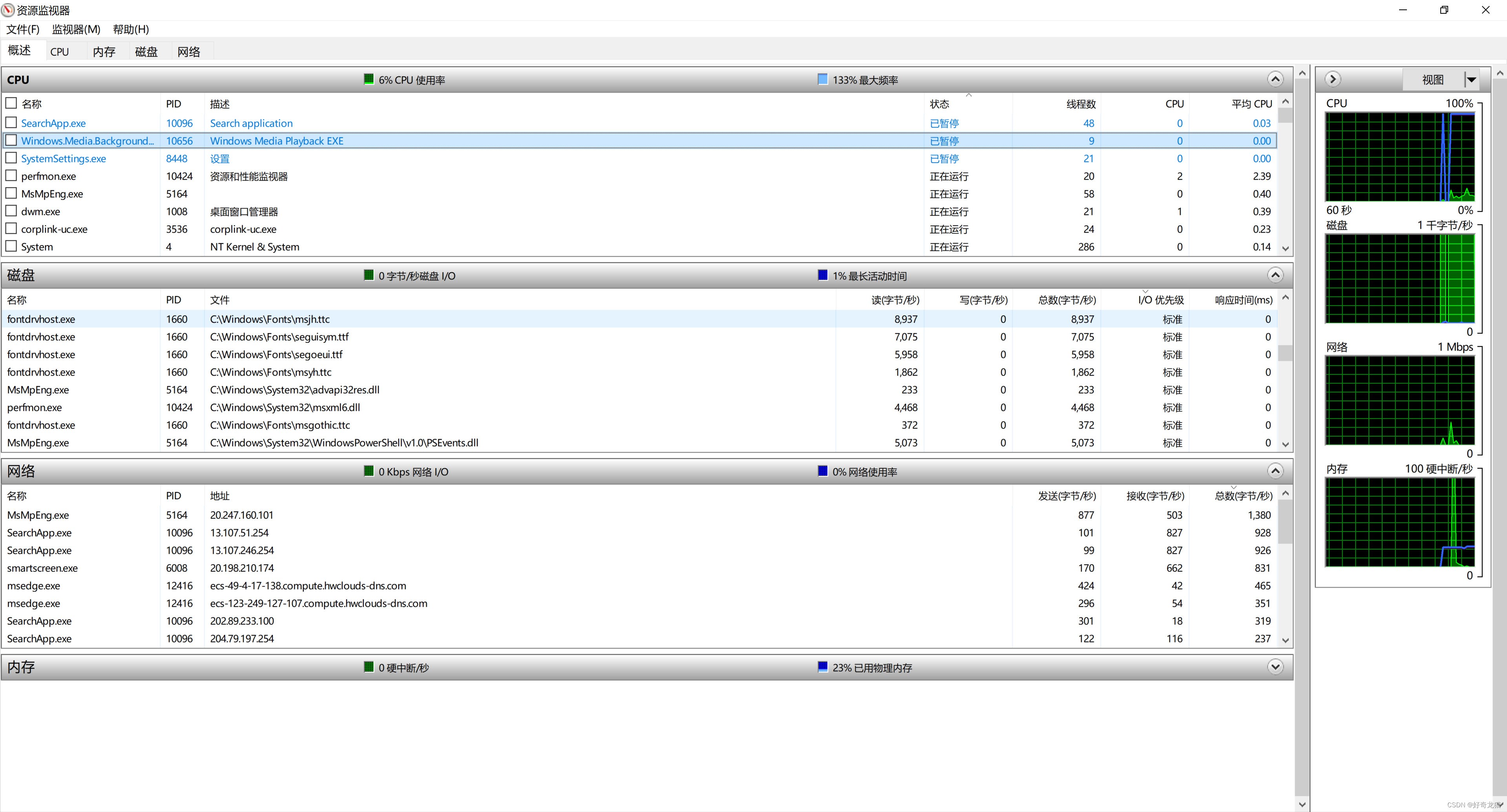Image resolution: width=1507 pixels, height=812 pixels.
Task: Click the 视图 button in graphs pane
Action: click(x=1433, y=80)
